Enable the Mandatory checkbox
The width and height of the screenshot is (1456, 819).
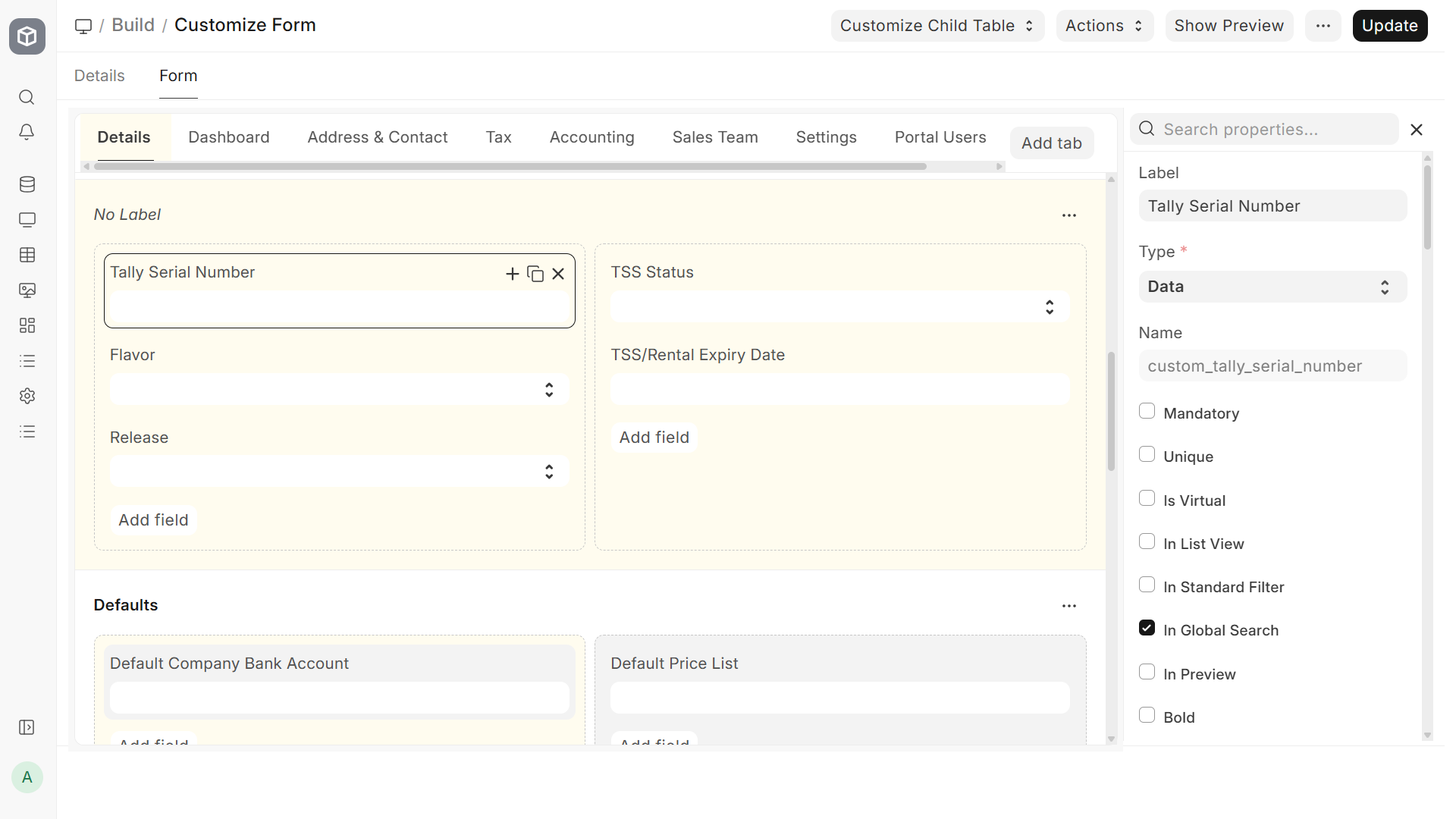pyautogui.click(x=1147, y=411)
